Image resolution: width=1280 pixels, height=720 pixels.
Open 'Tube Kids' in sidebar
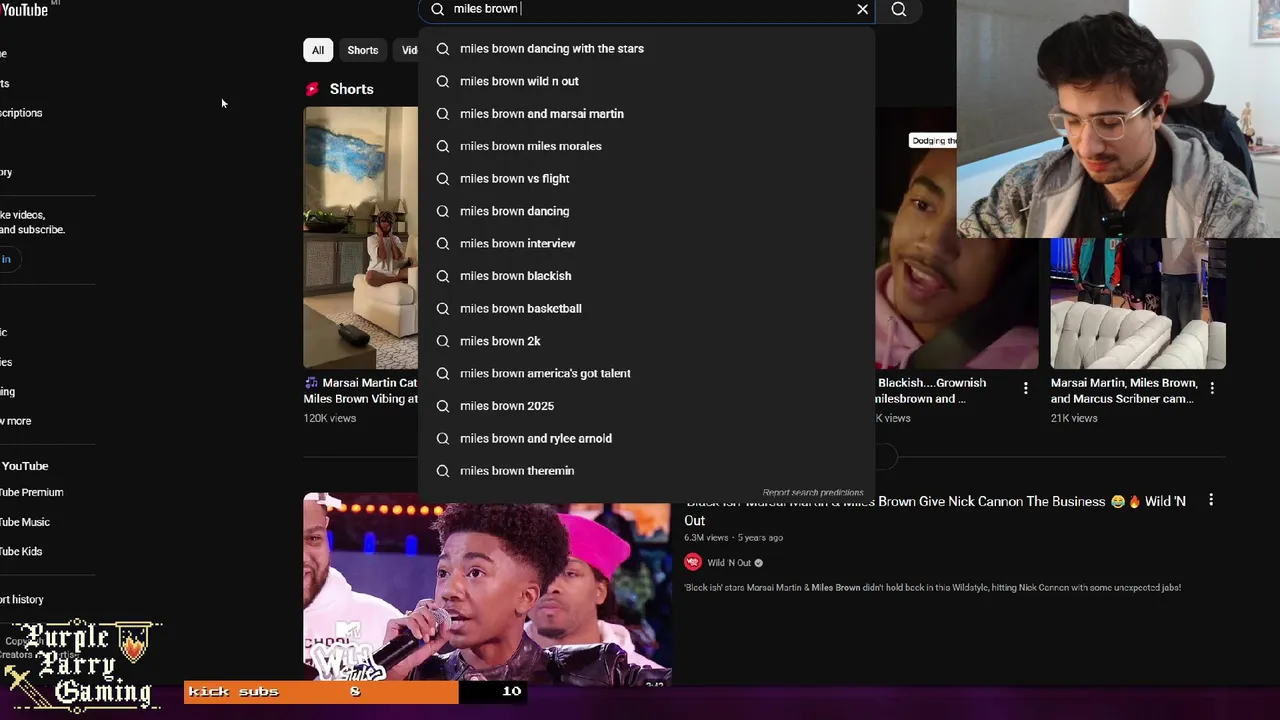coord(21,551)
